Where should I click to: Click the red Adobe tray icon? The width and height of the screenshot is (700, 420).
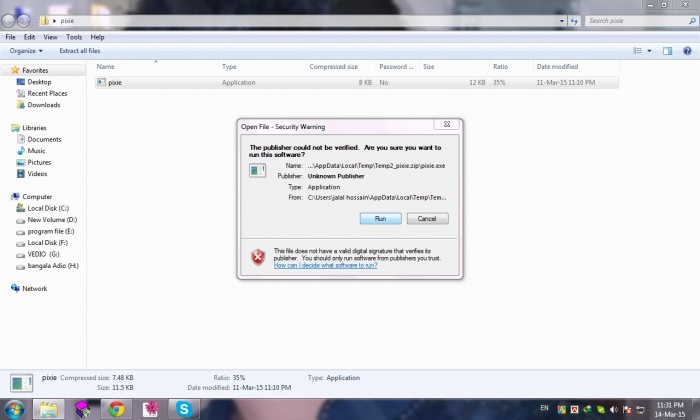[575, 409]
